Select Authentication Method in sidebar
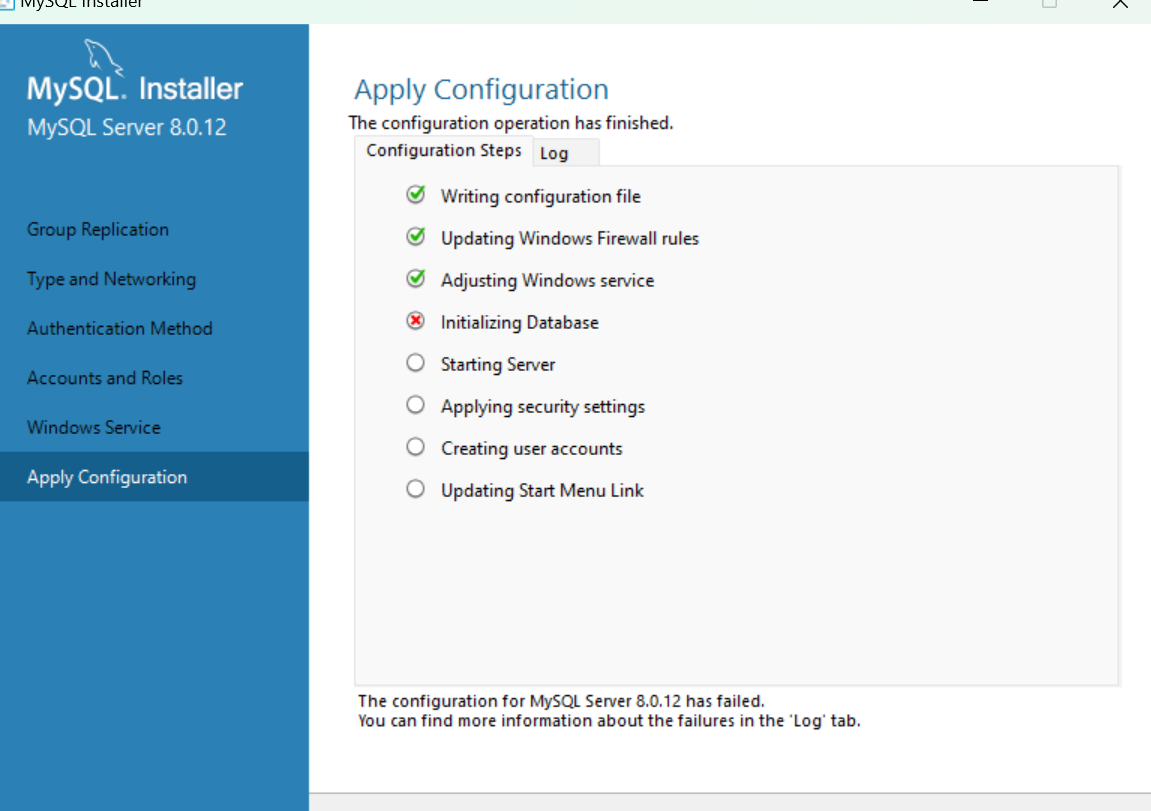 (120, 329)
